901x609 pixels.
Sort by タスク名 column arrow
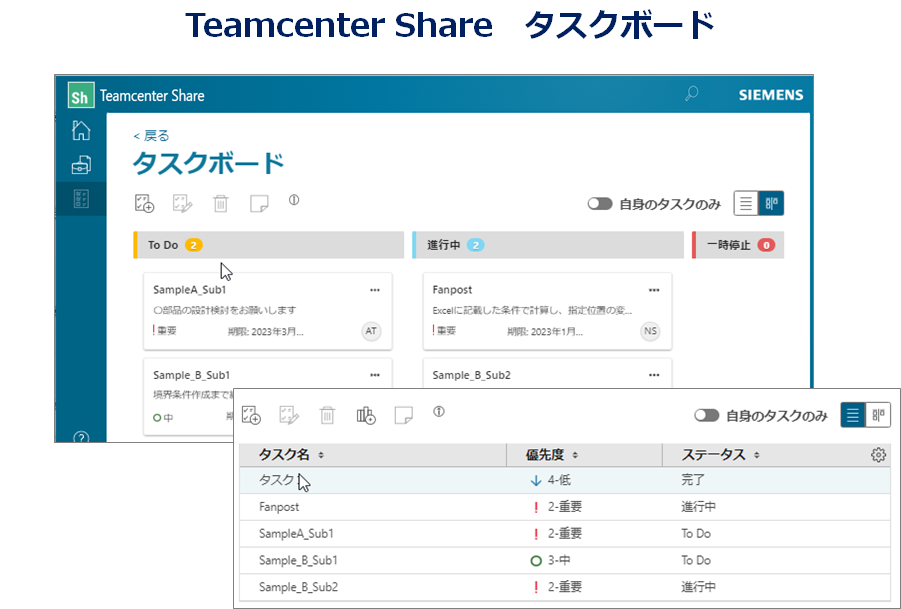pos(321,455)
